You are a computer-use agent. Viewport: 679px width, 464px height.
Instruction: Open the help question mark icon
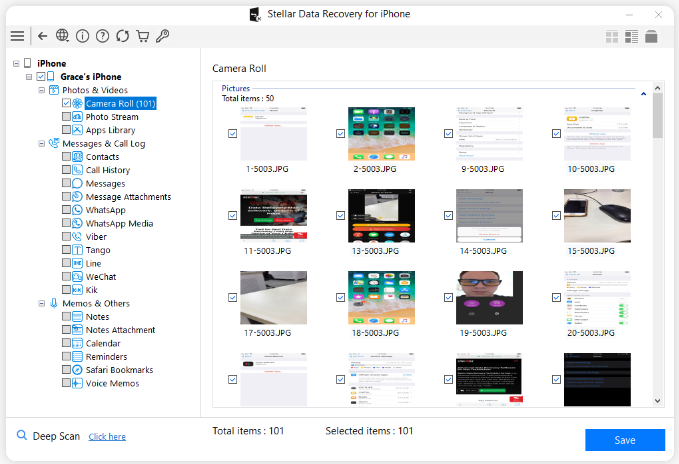click(x=102, y=35)
